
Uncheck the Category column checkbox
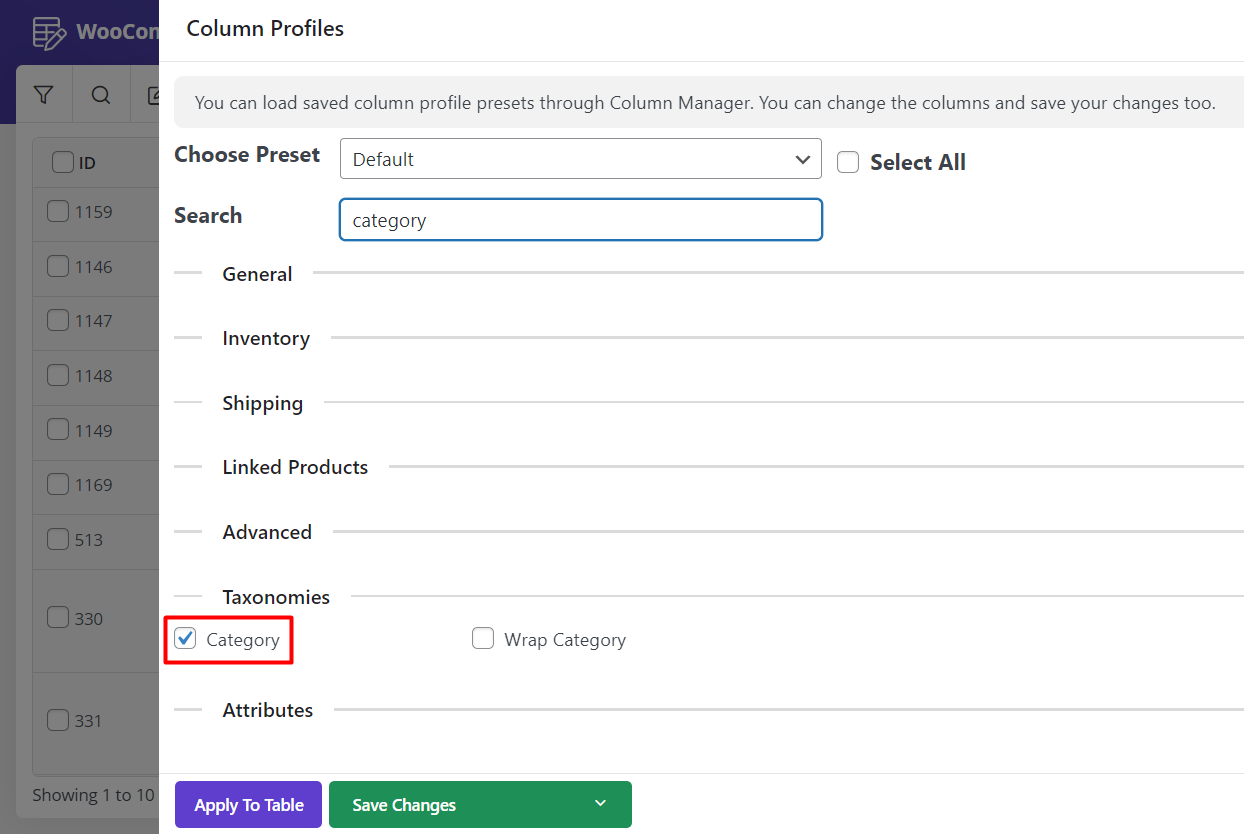pyautogui.click(x=185, y=639)
